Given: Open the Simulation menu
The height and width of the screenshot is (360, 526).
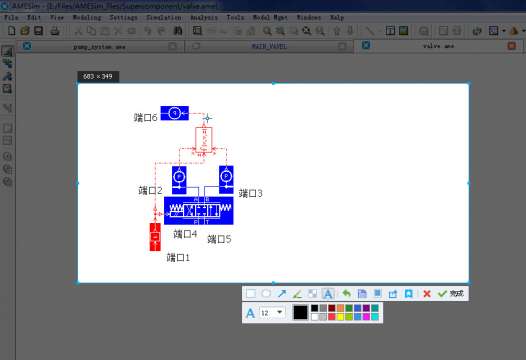Looking at the screenshot, I should (x=164, y=17).
